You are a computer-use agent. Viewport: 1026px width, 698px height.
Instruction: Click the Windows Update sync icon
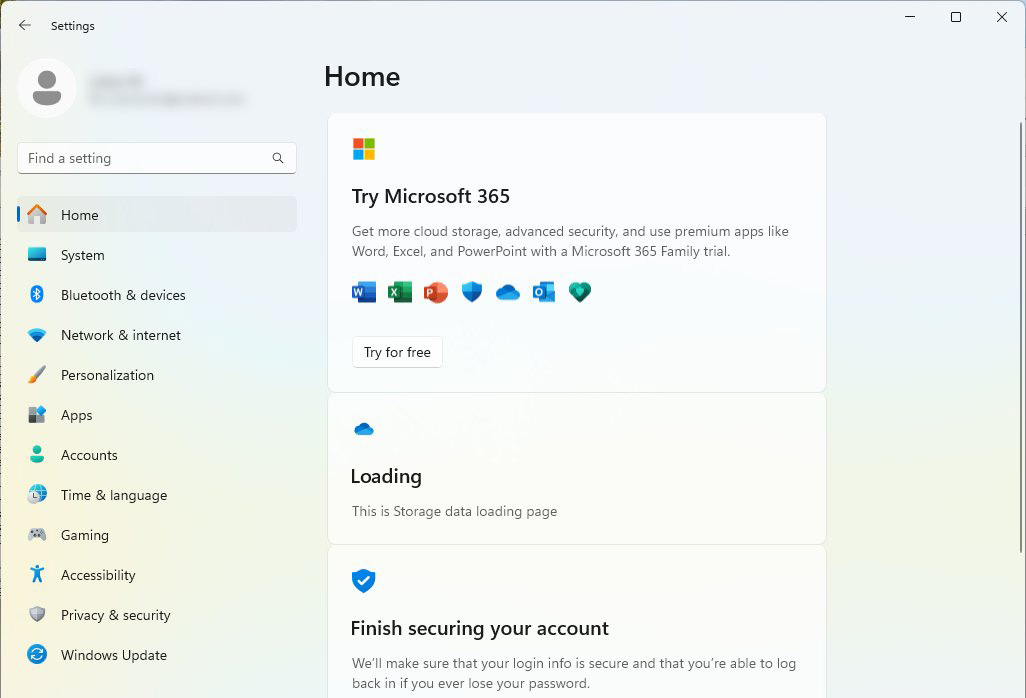[x=37, y=654]
